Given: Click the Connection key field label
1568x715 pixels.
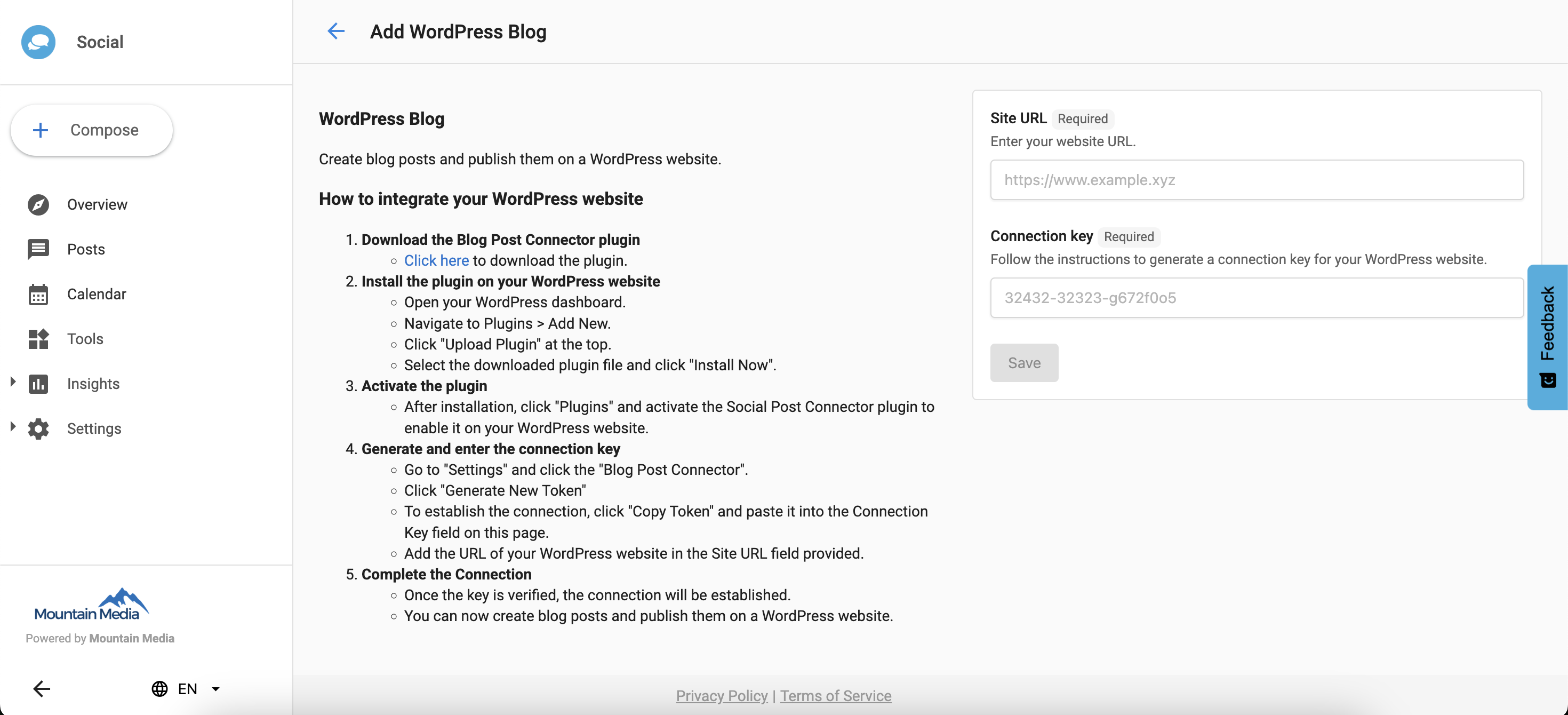Looking at the screenshot, I should [x=1042, y=236].
